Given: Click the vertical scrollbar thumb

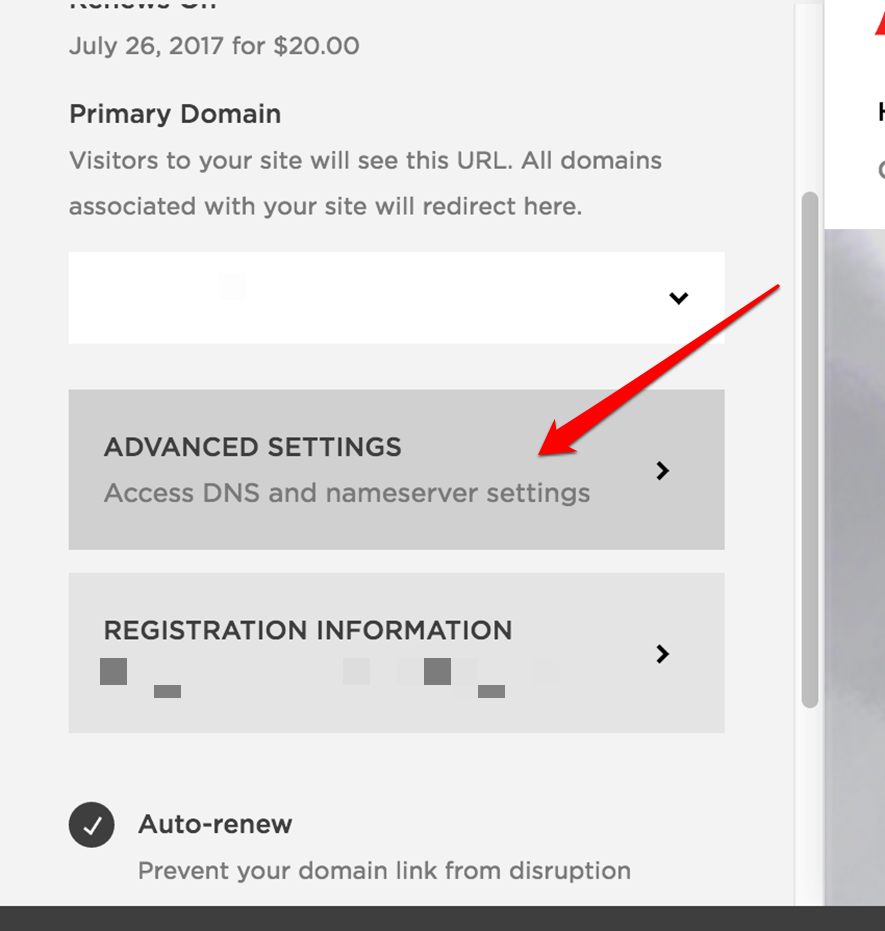Looking at the screenshot, I should (810, 449).
